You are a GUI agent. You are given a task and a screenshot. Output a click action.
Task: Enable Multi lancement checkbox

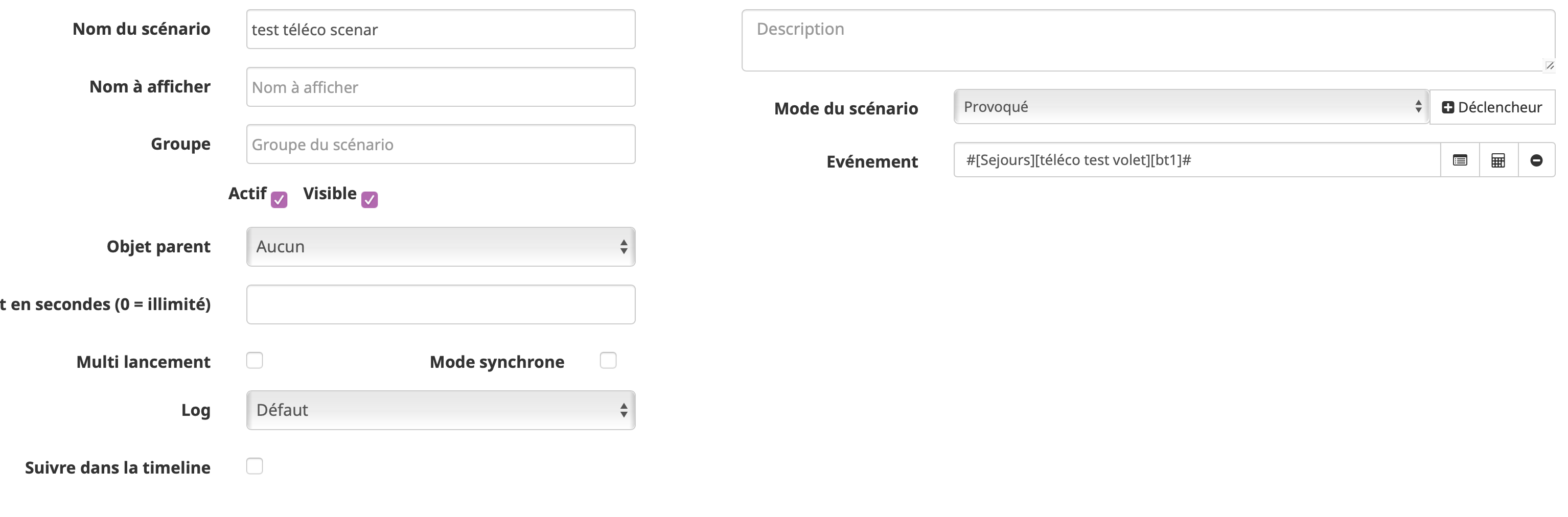(255, 360)
